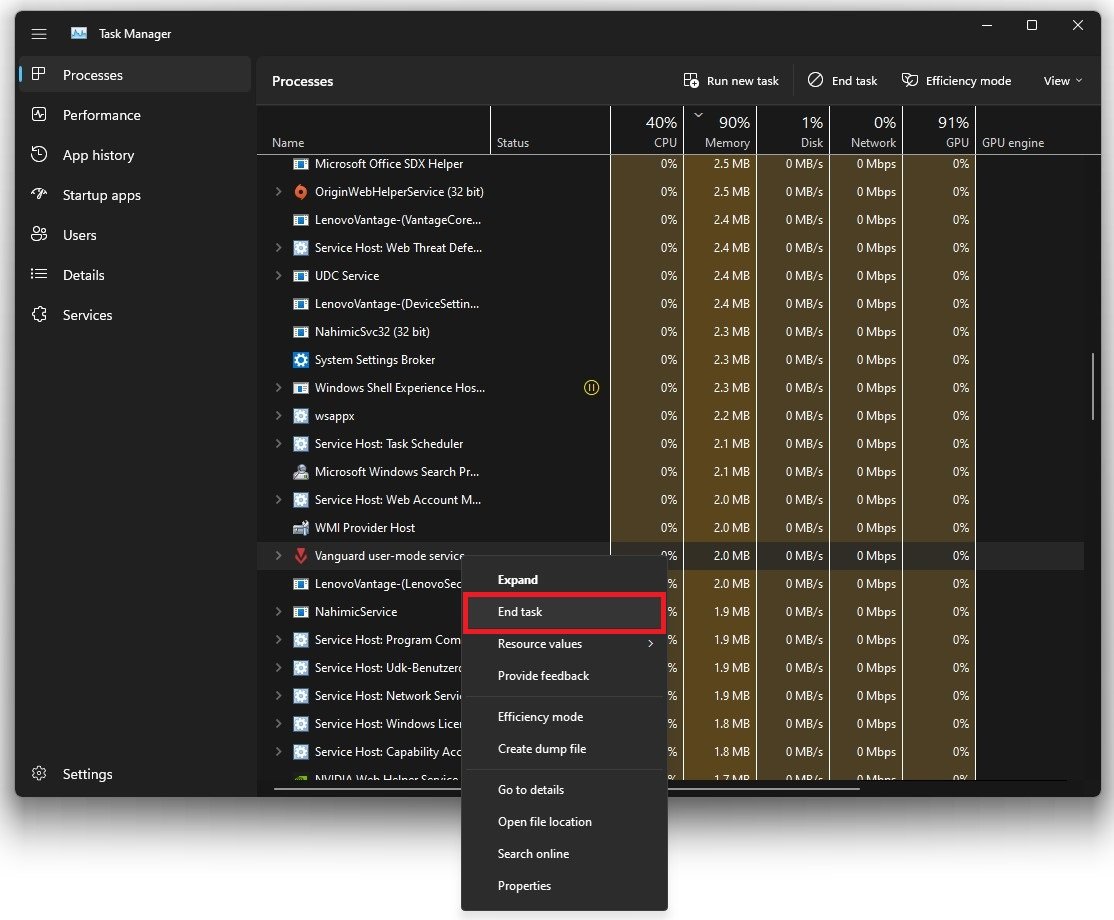Click Run new task button
The width and height of the screenshot is (1114, 920).
(x=731, y=81)
